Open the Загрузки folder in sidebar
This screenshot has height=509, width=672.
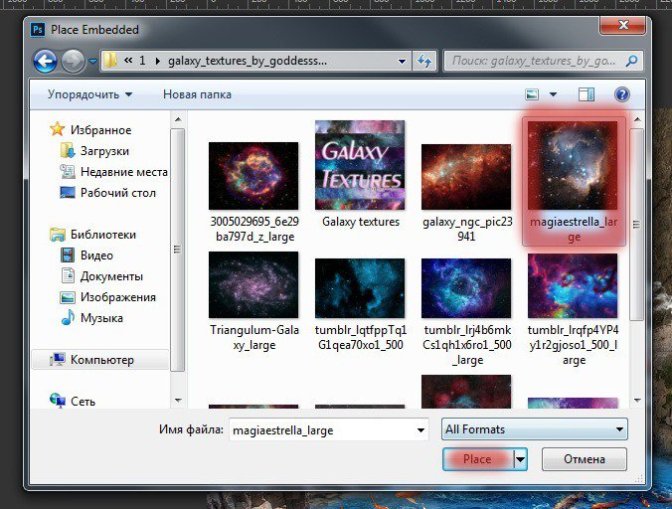(x=104, y=150)
